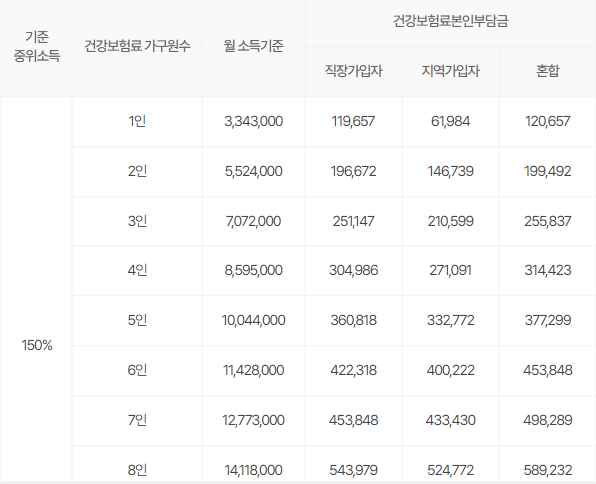
Task: Select the value 498,289
Action: click(548, 420)
